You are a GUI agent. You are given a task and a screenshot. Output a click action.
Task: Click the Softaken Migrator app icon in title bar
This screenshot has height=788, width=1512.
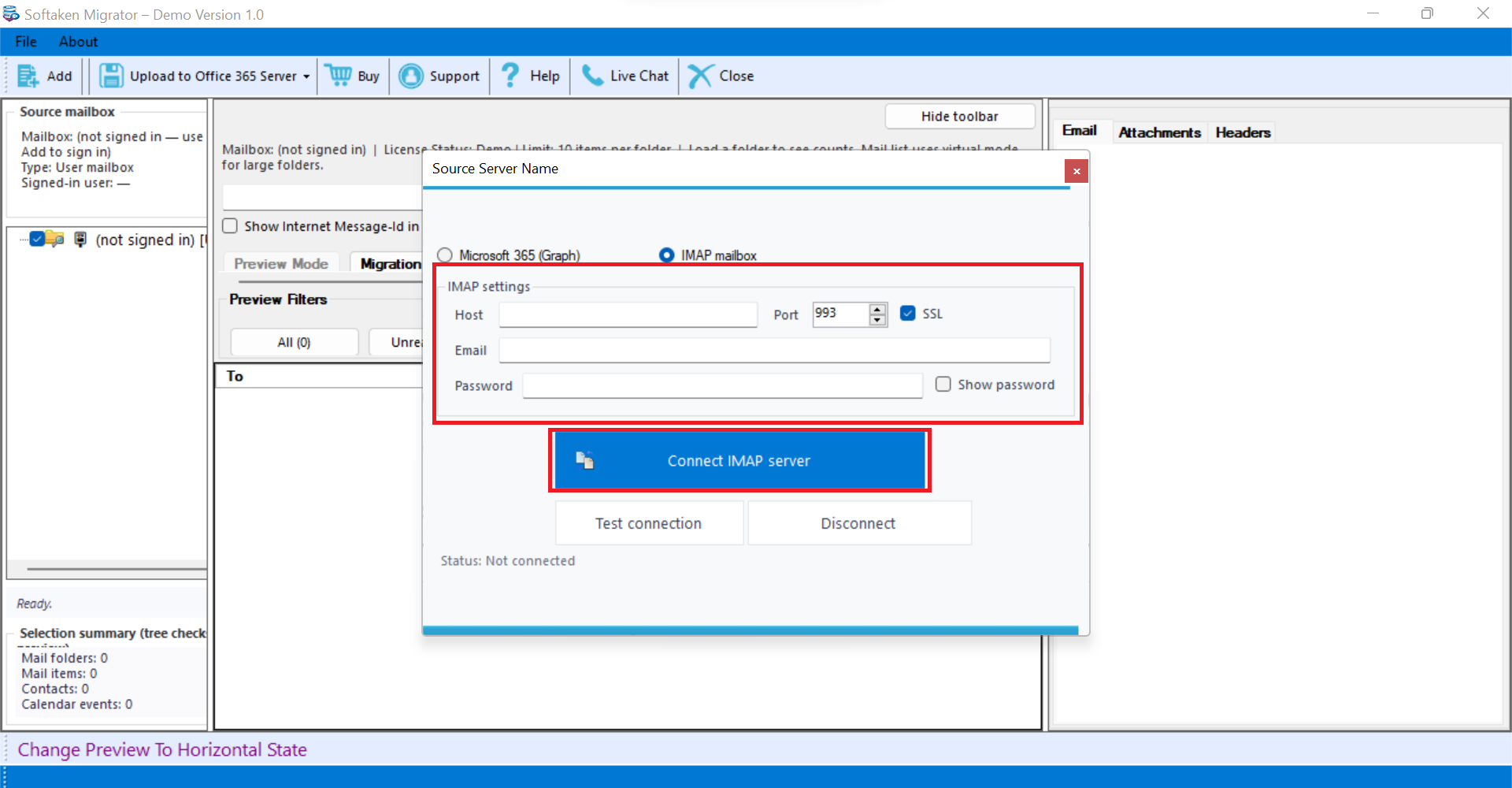11,14
